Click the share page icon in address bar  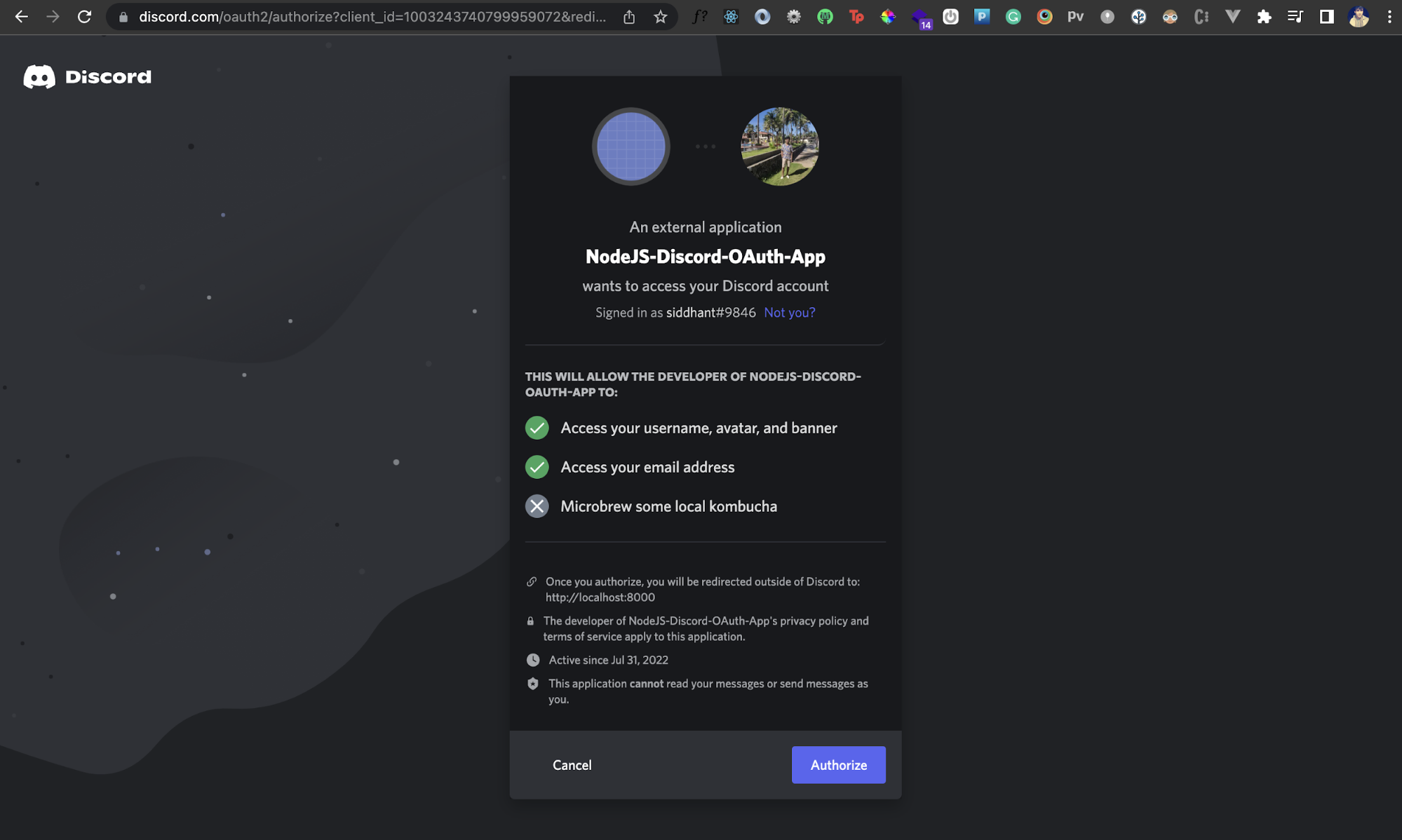pyautogui.click(x=629, y=17)
